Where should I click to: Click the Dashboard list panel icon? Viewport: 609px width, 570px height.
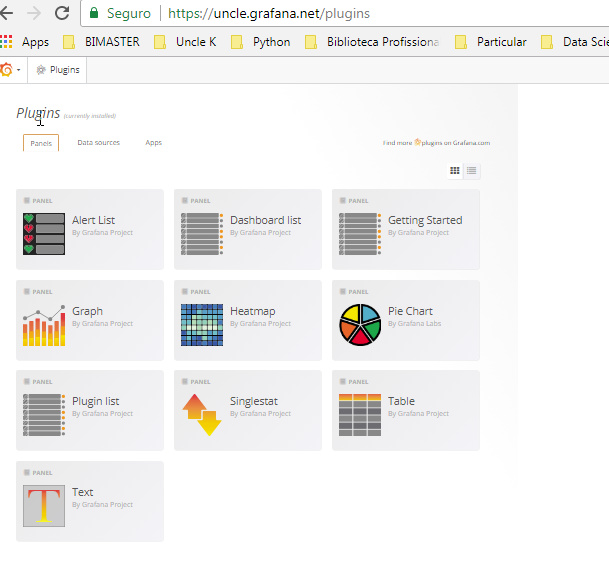coord(202,234)
